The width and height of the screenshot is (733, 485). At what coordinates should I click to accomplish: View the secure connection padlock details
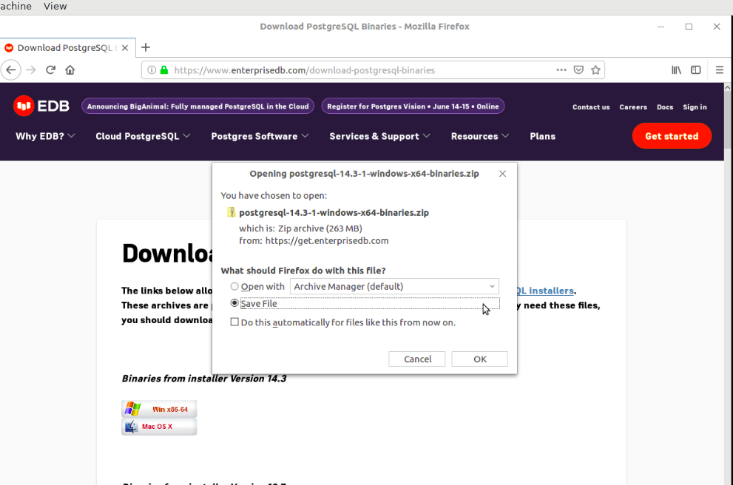point(164,70)
